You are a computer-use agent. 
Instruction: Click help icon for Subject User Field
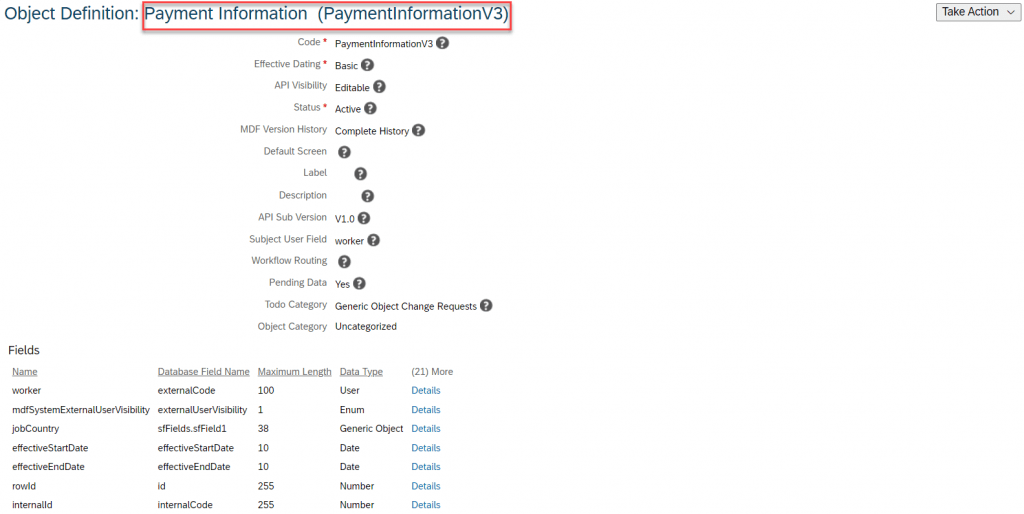[x=373, y=240]
